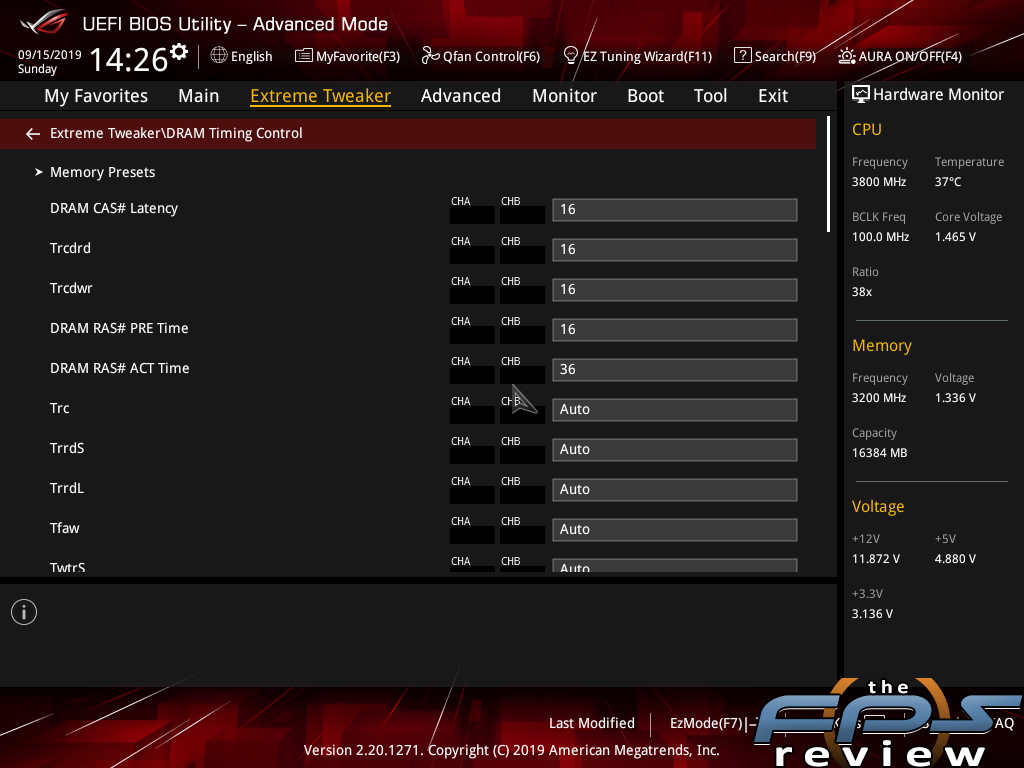1024x768 pixels.
Task: Select the DRAM RAS# ACT Time label
Action: tap(120, 368)
